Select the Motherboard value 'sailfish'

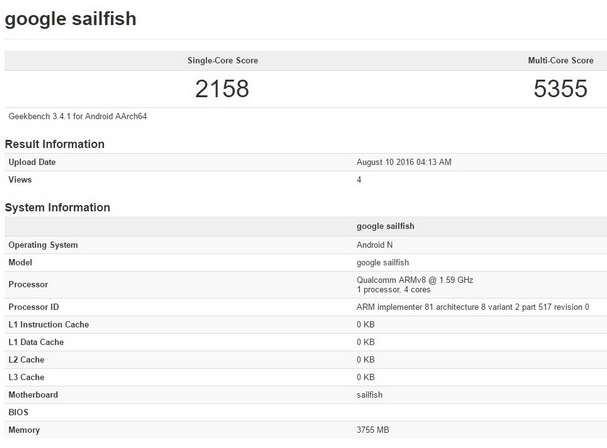369,395
